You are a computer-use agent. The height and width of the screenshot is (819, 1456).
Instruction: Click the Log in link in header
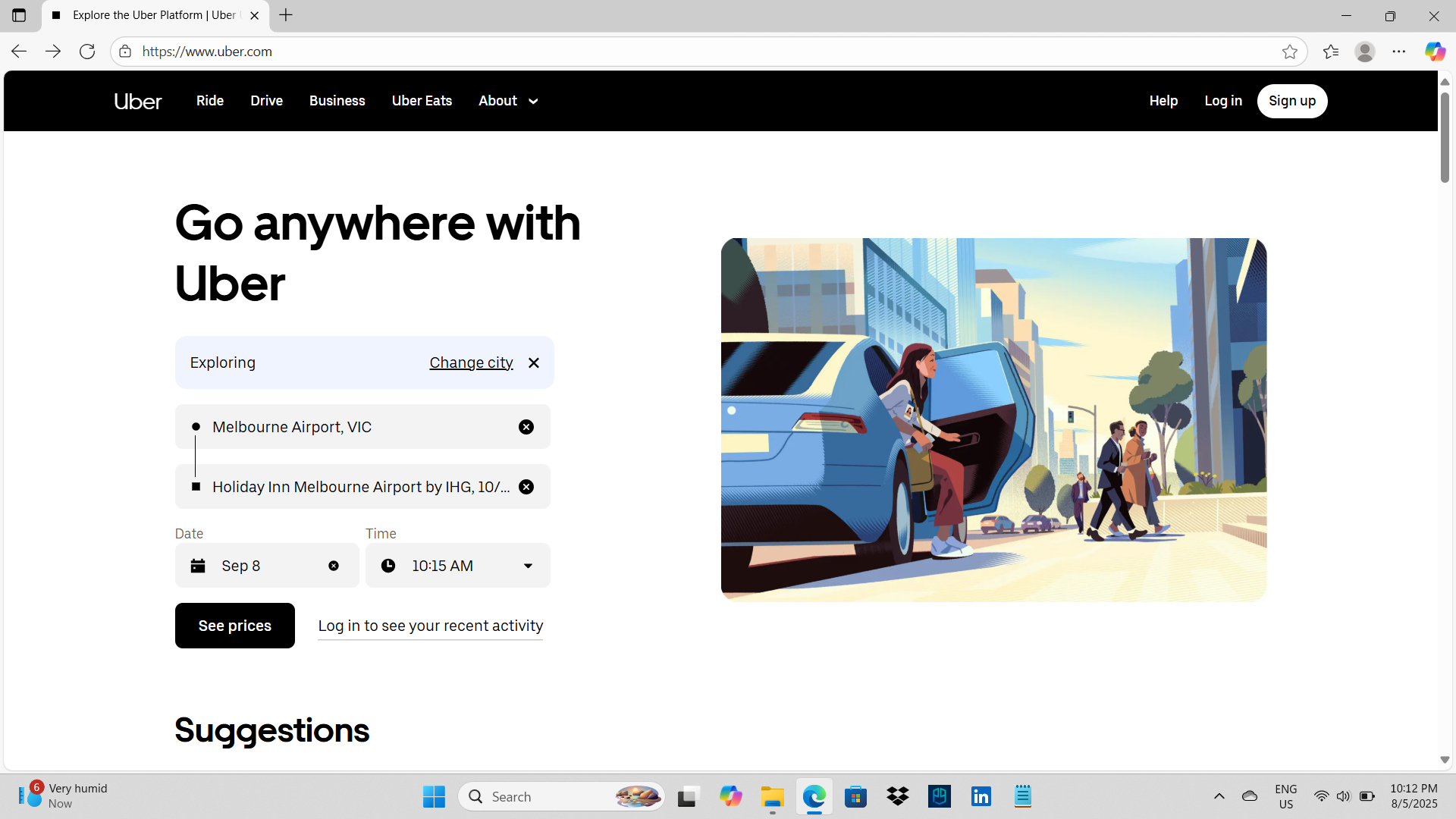[1223, 101]
